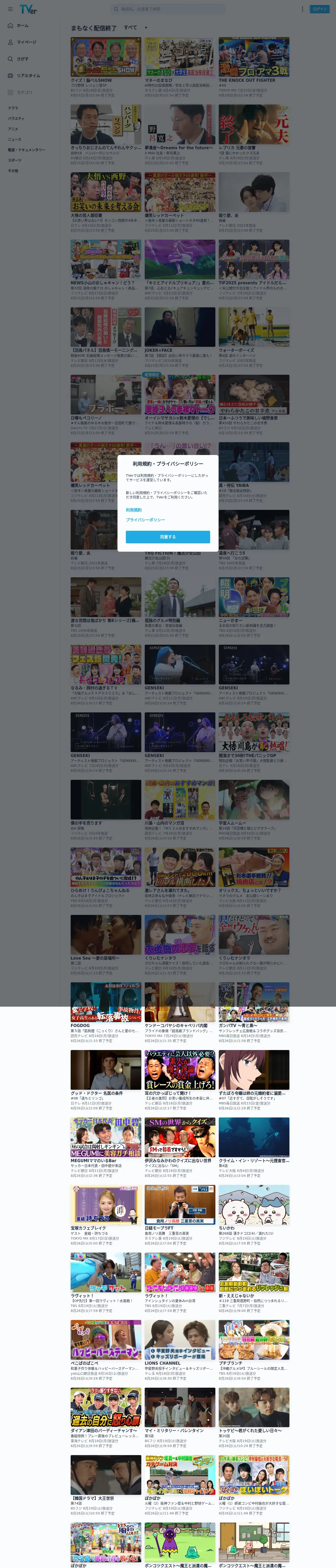Click the 同意する button
This screenshot has width=336, height=1568.
[x=168, y=537]
